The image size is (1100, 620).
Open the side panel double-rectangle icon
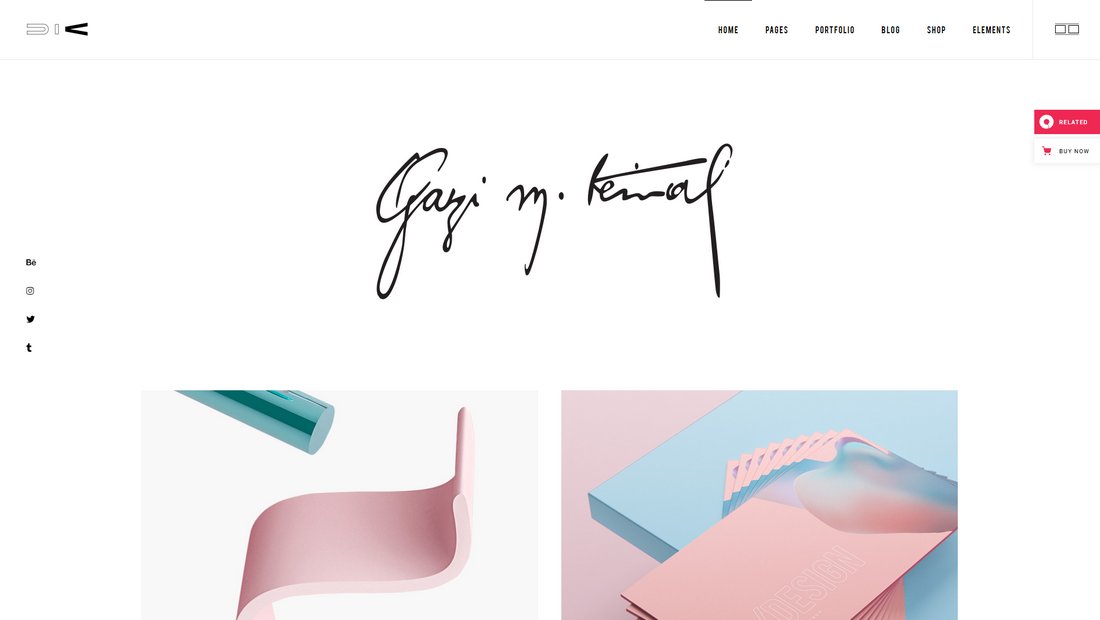click(1066, 29)
